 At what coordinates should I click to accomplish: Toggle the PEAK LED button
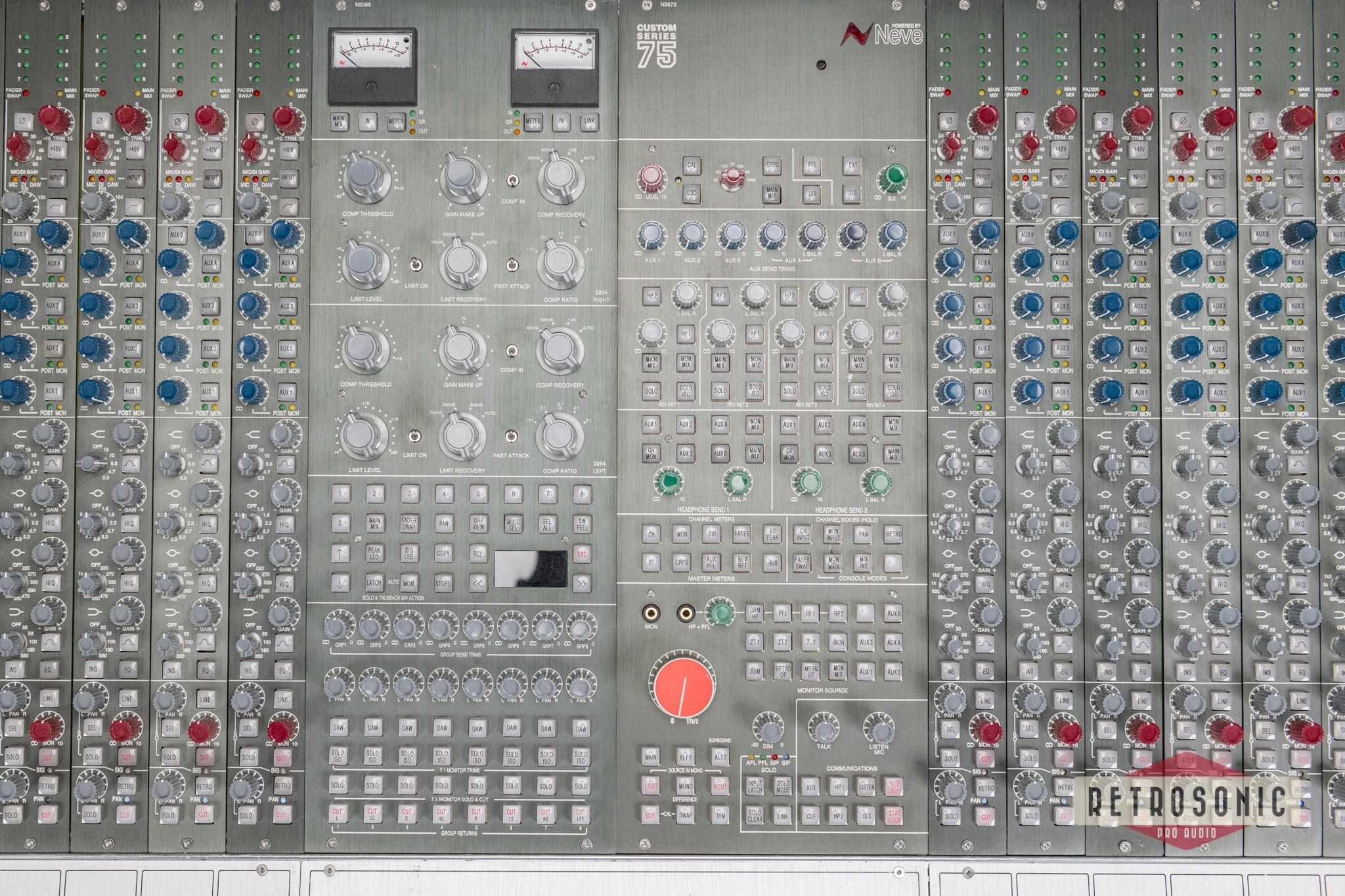pos(374,553)
